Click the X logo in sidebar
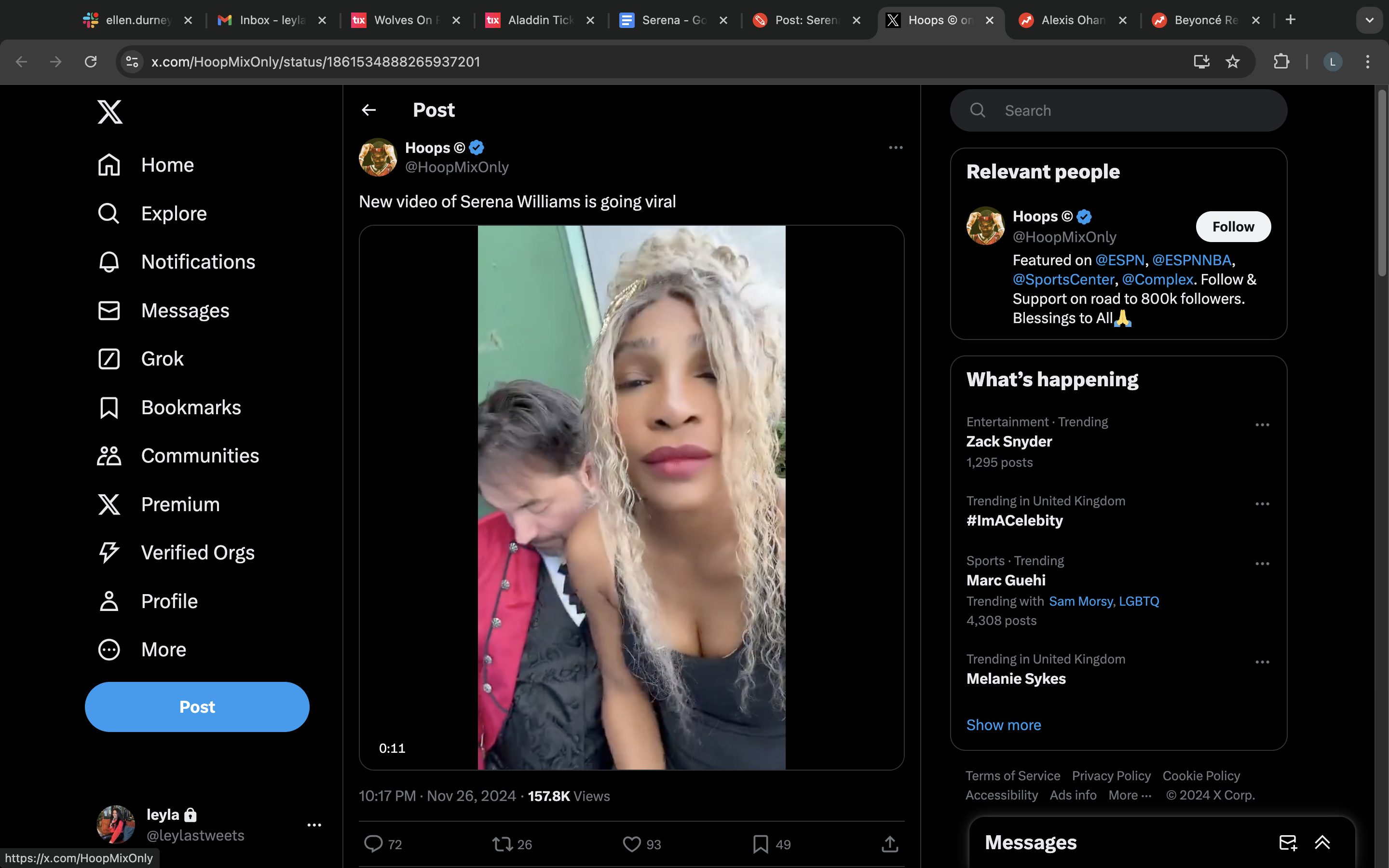 109,111
